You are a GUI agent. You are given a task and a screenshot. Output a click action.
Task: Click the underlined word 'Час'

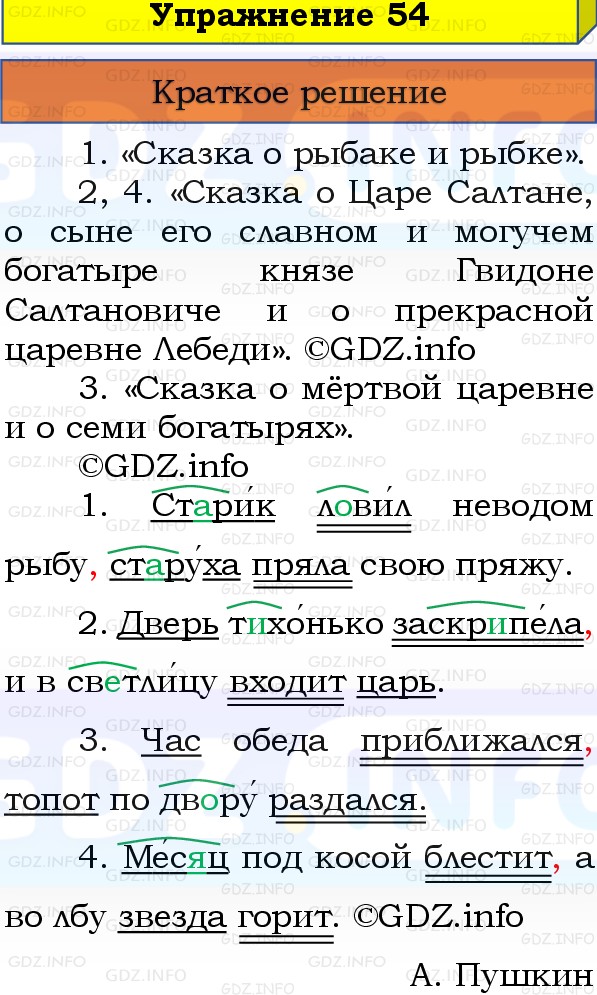click(x=171, y=741)
